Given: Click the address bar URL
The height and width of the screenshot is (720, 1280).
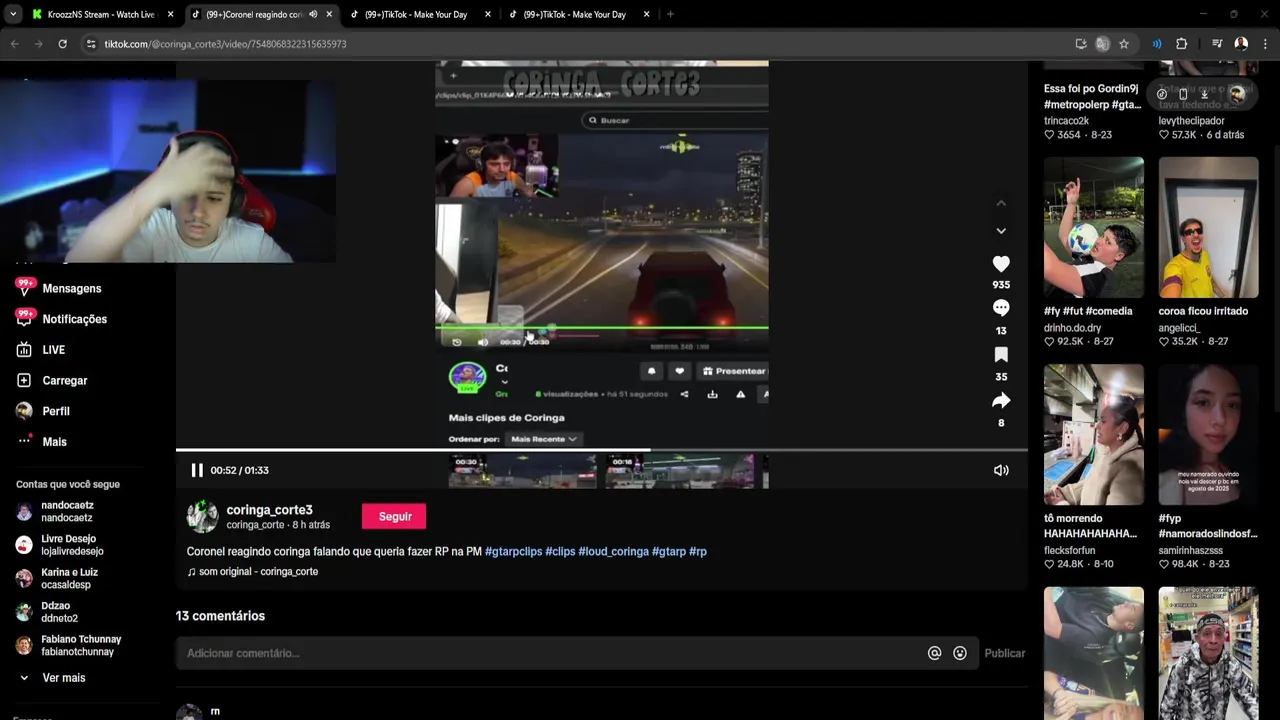Looking at the screenshot, I should [225, 44].
